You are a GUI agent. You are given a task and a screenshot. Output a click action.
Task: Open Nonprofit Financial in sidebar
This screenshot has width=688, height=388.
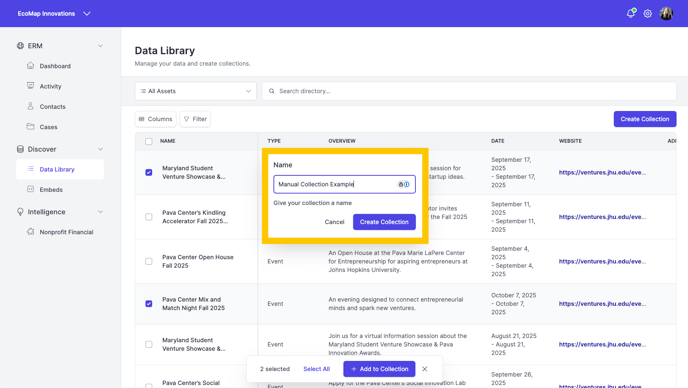point(66,232)
